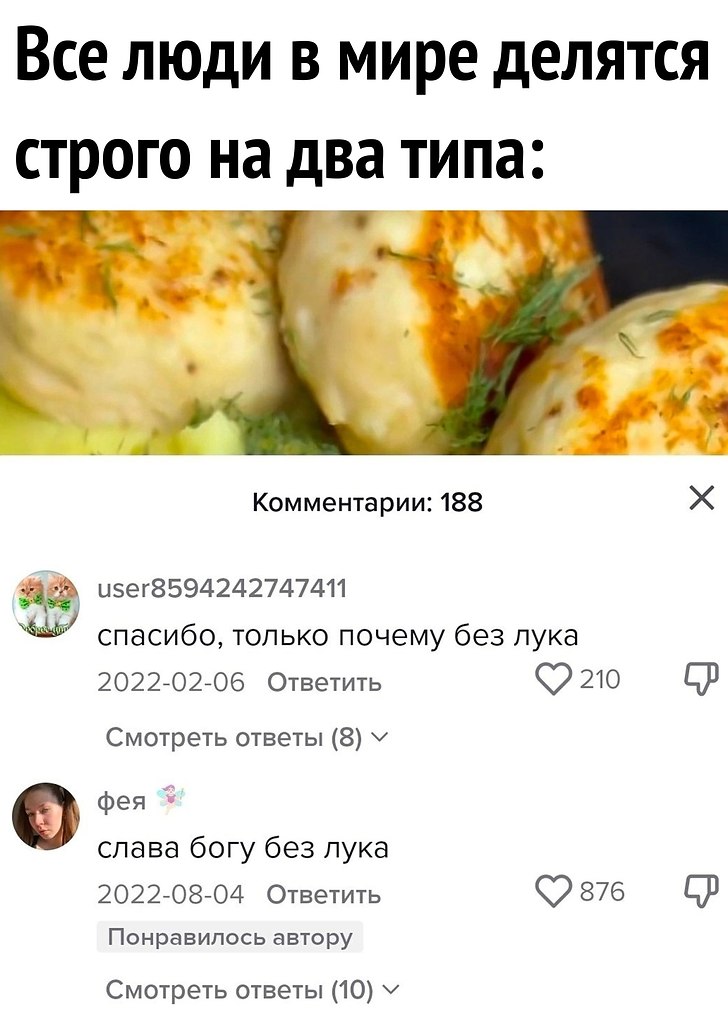Click the 'Понравилось автору' badge
Screen dimensions: 728x1024
click(230, 937)
